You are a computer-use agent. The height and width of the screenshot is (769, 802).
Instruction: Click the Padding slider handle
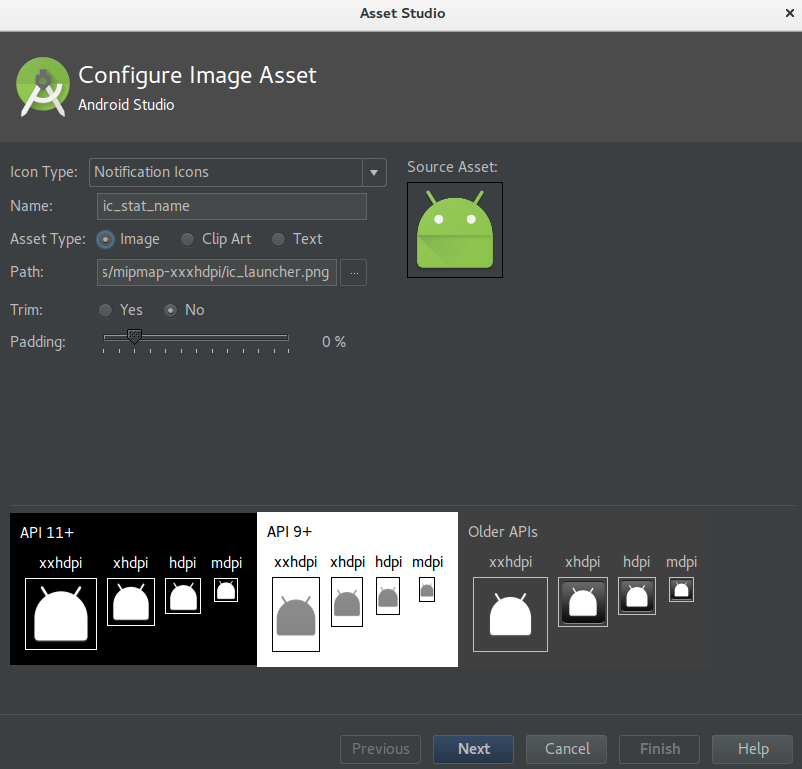coord(134,337)
